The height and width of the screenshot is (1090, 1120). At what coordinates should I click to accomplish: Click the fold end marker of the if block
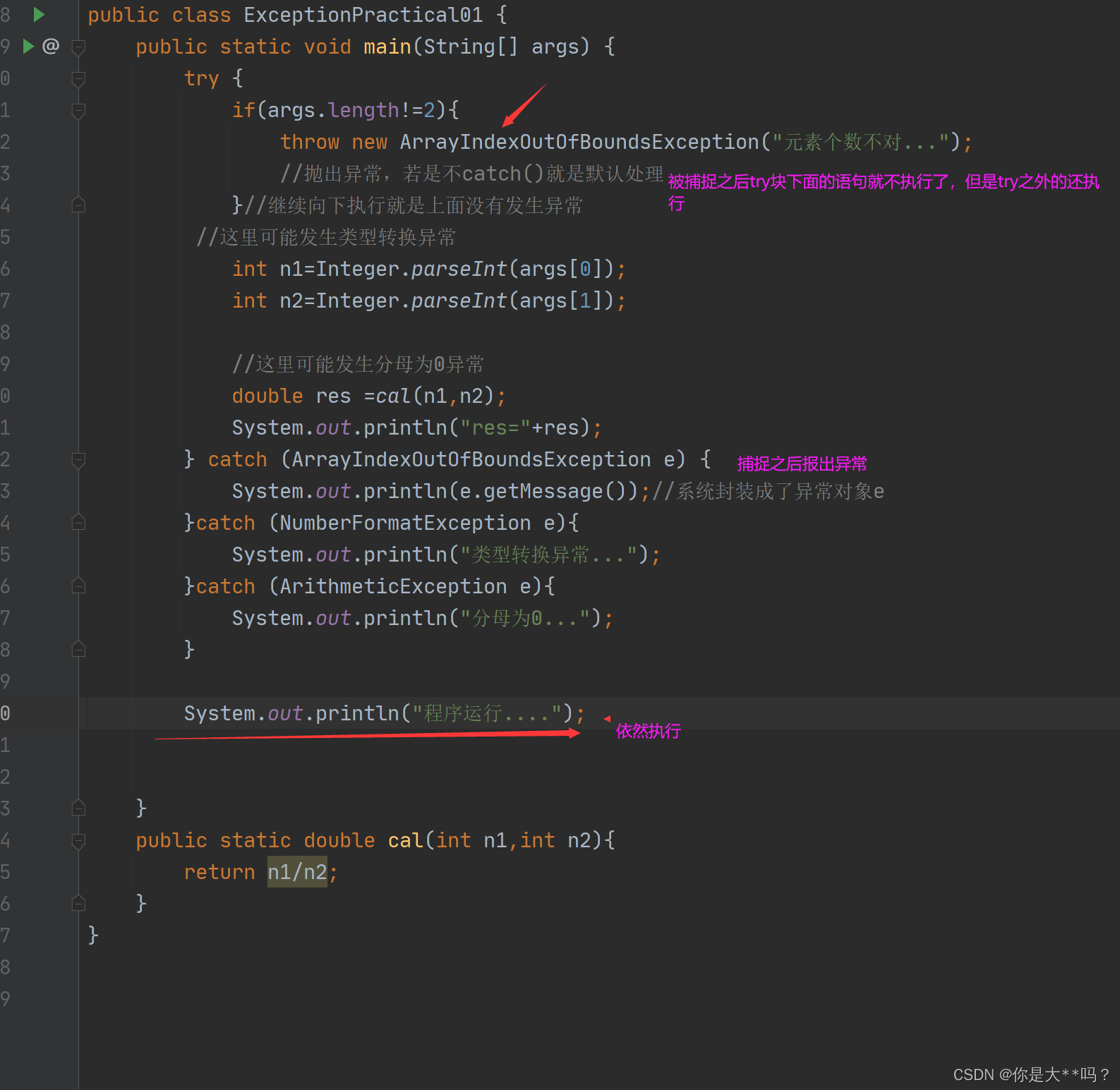[78, 205]
